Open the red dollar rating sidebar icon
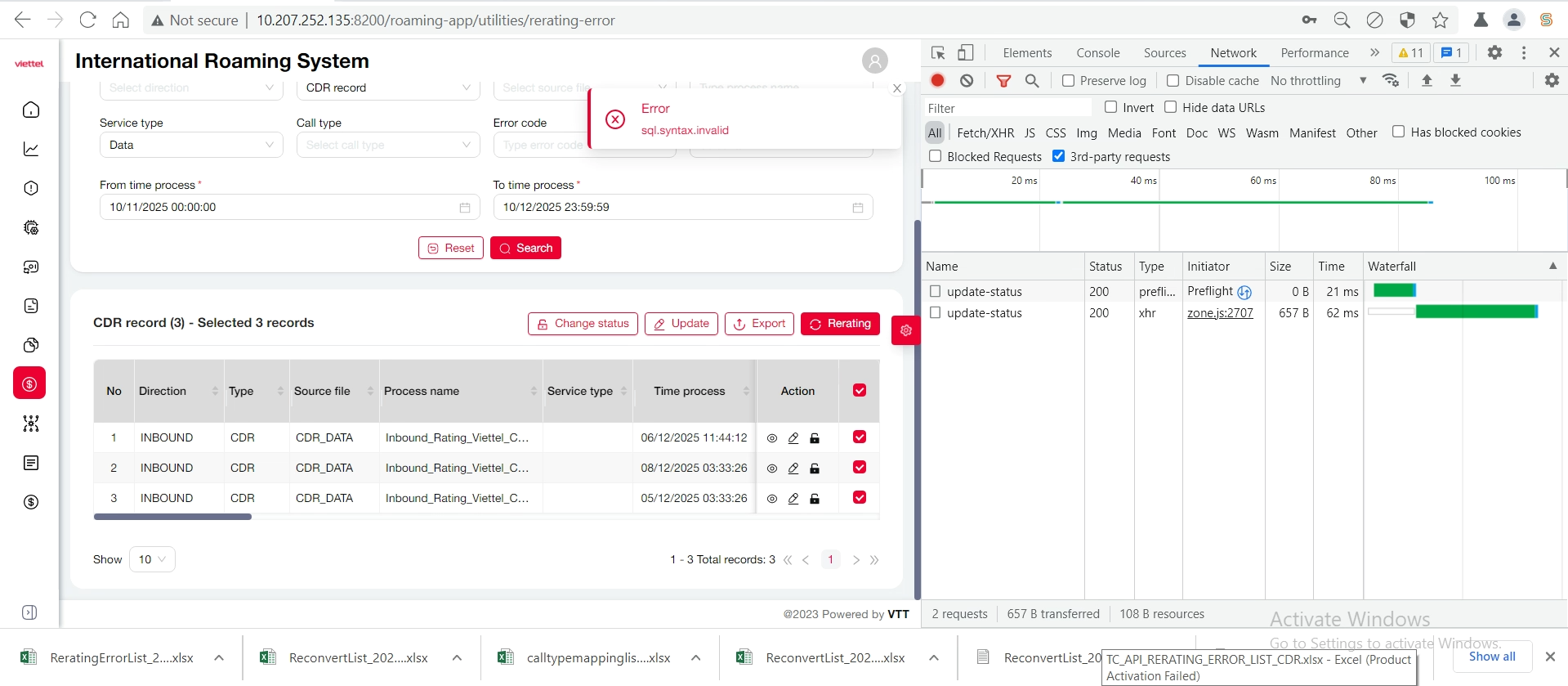 click(29, 383)
